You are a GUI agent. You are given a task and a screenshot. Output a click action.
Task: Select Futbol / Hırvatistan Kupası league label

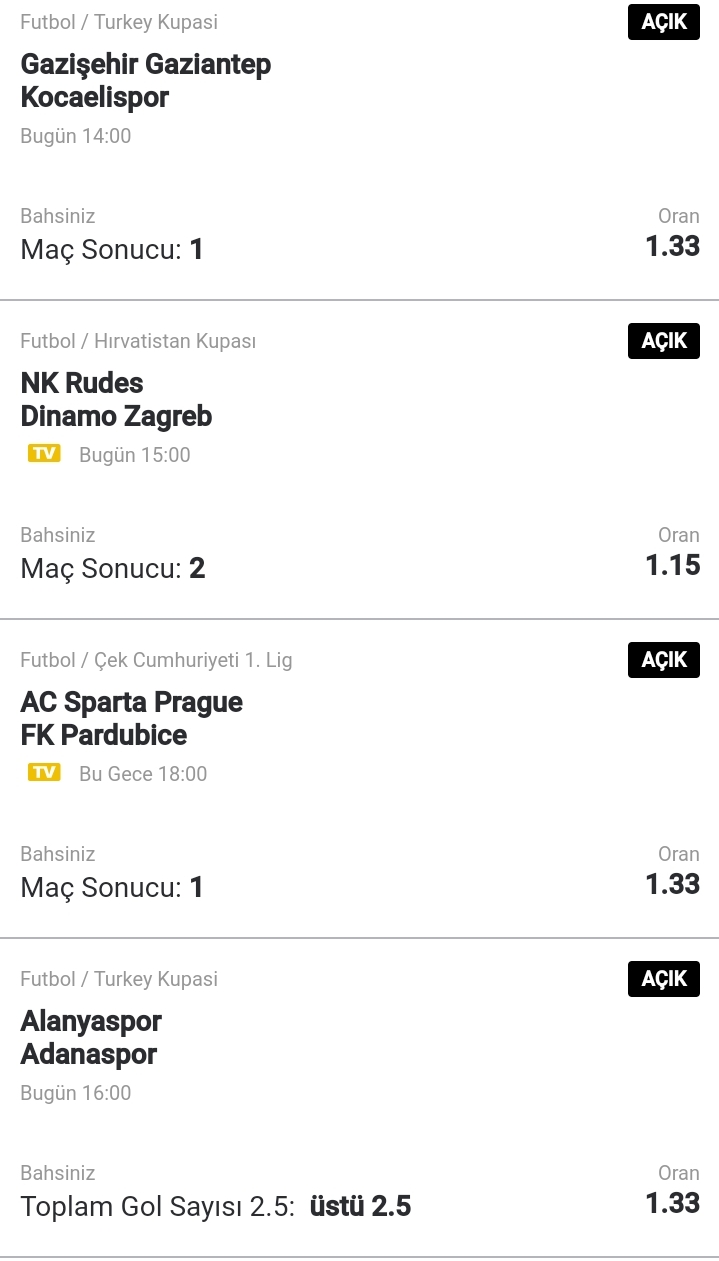[x=138, y=341]
